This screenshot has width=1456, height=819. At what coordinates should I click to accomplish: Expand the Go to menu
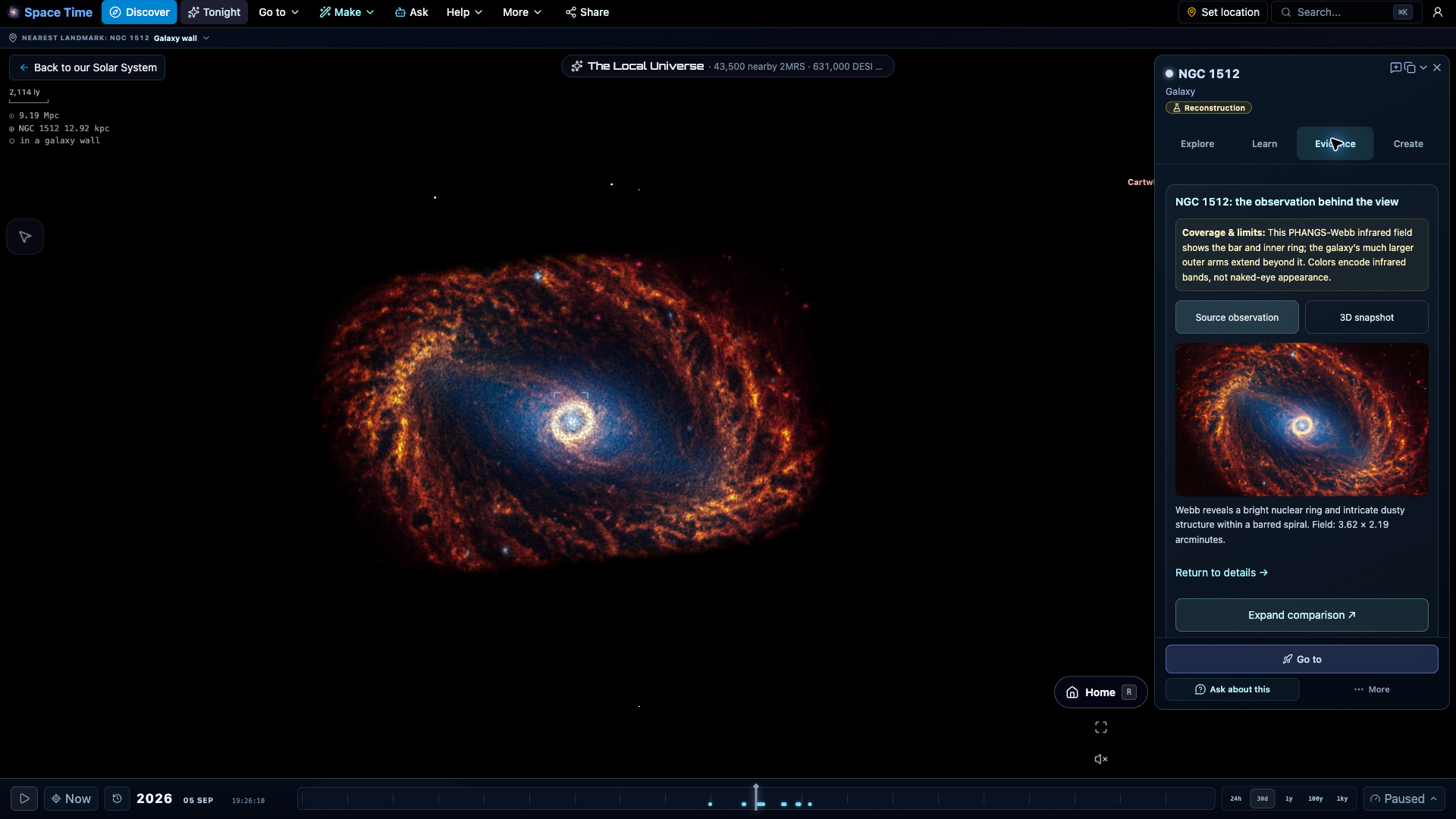click(278, 12)
